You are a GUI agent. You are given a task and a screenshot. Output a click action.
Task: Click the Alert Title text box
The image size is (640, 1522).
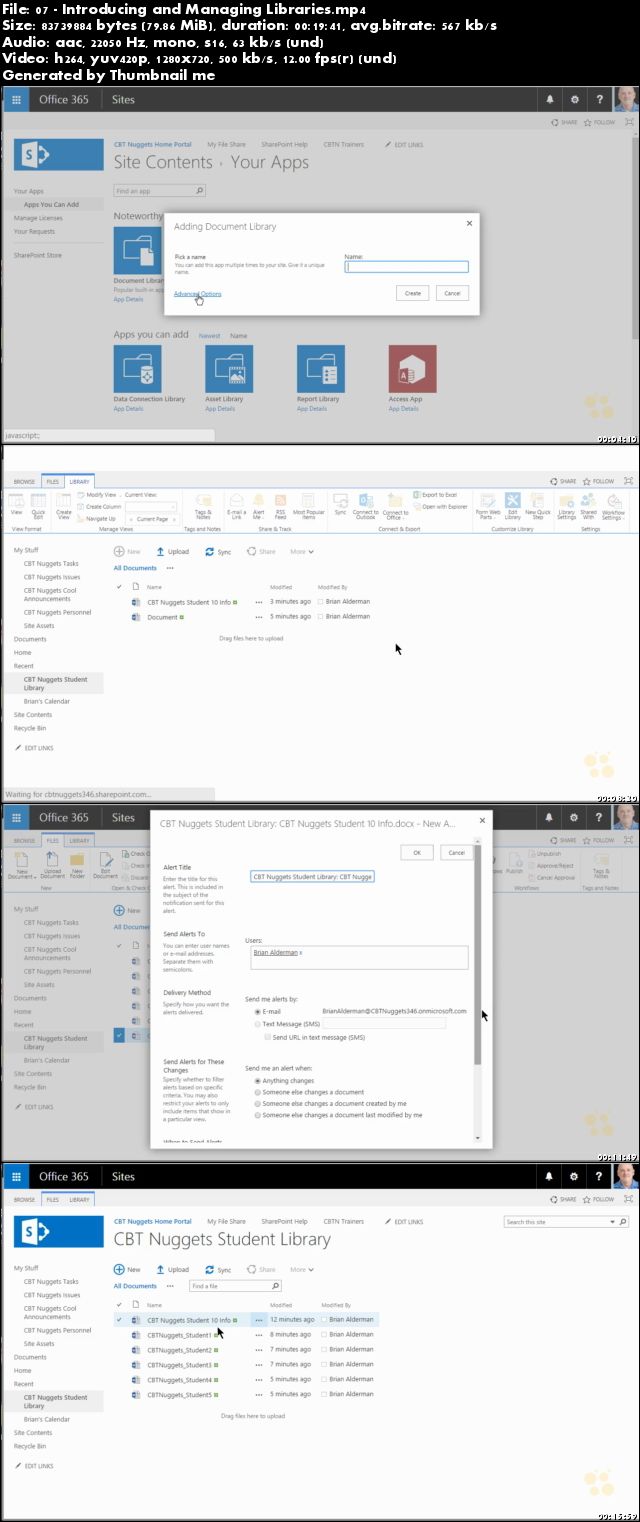pyautogui.click(x=312, y=876)
